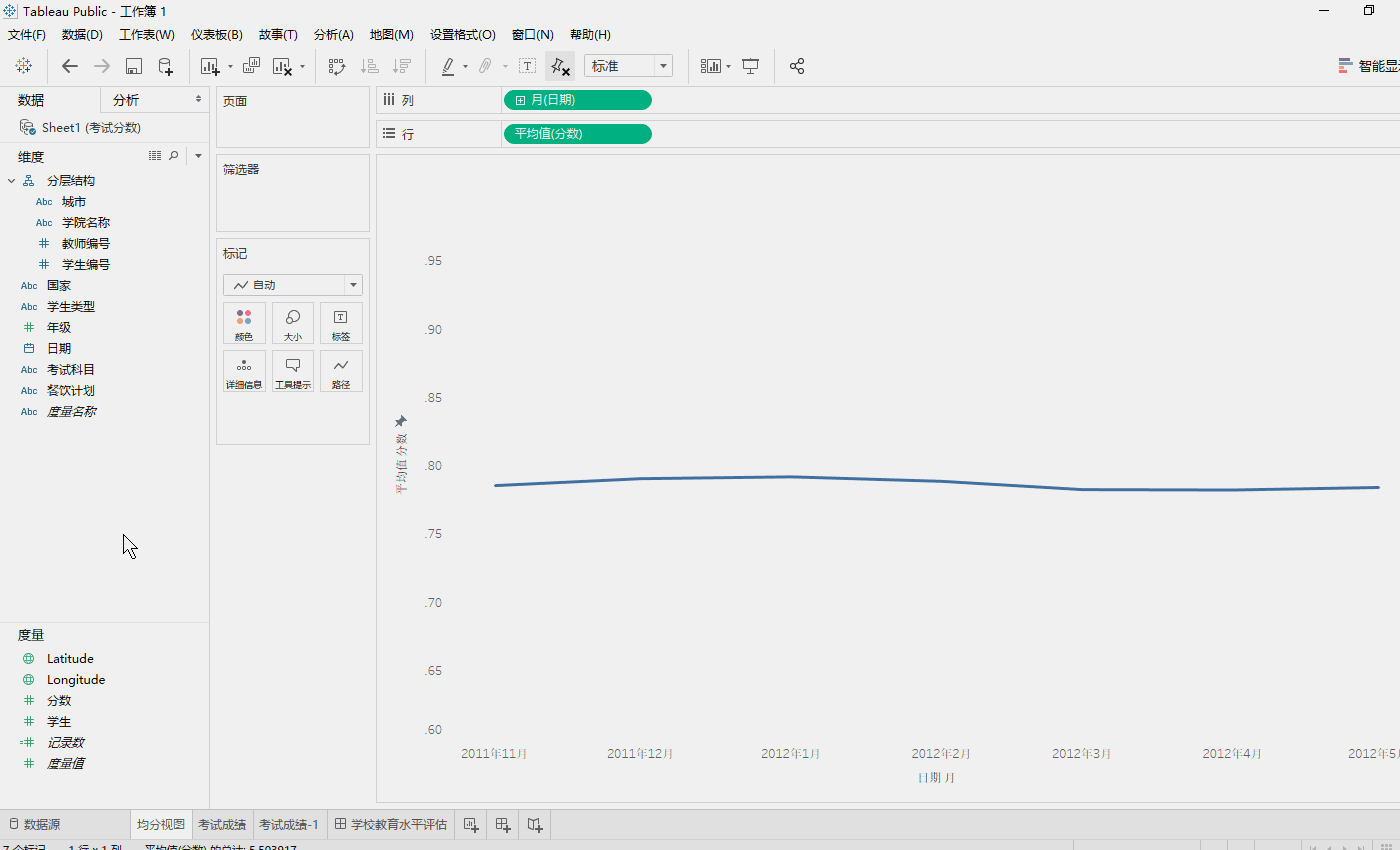Screen dimensions: 1400x850
Task: Open the 颜色 color picker on marks card
Action: click(x=244, y=324)
